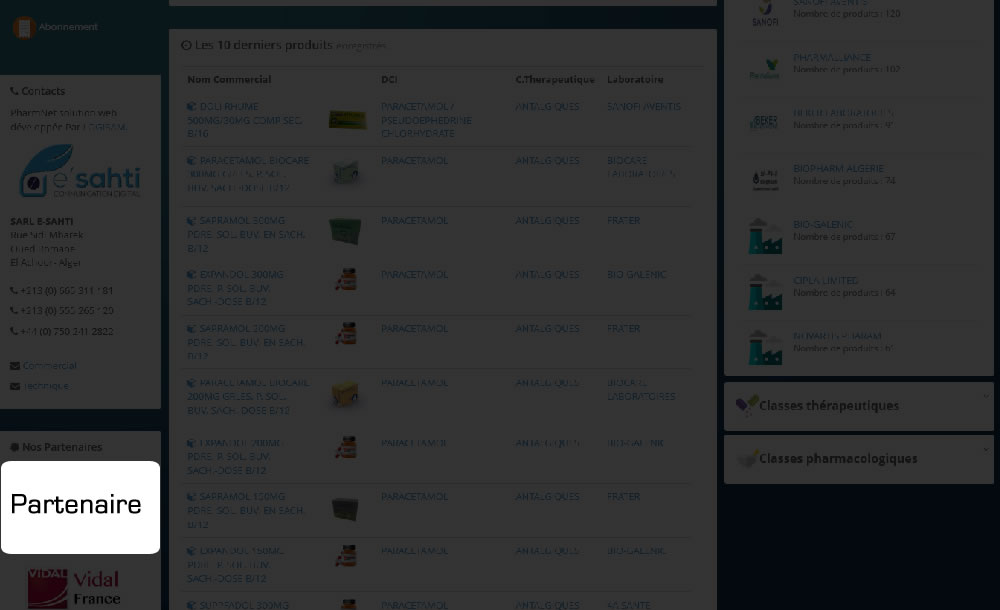The width and height of the screenshot is (1000, 610).
Task: Open the Sapramol 300MG product image
Action: pyautogui.click(x=346, y=231)
